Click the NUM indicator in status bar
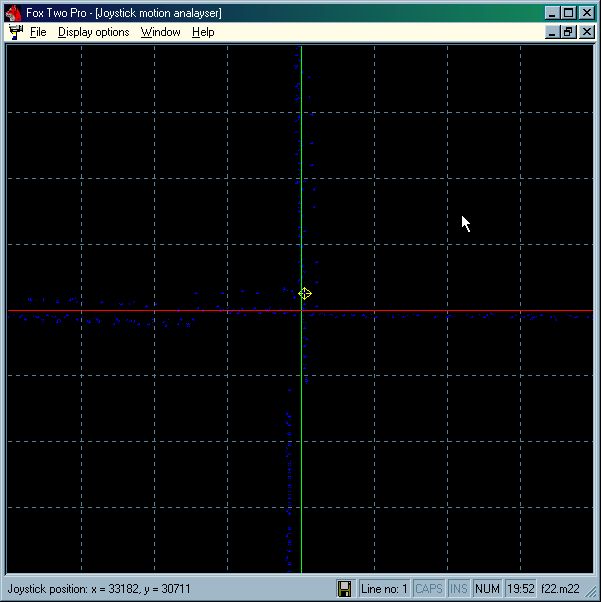Image resolution: width=601 pixels, height=602 pixels. [x=487, y=589]
